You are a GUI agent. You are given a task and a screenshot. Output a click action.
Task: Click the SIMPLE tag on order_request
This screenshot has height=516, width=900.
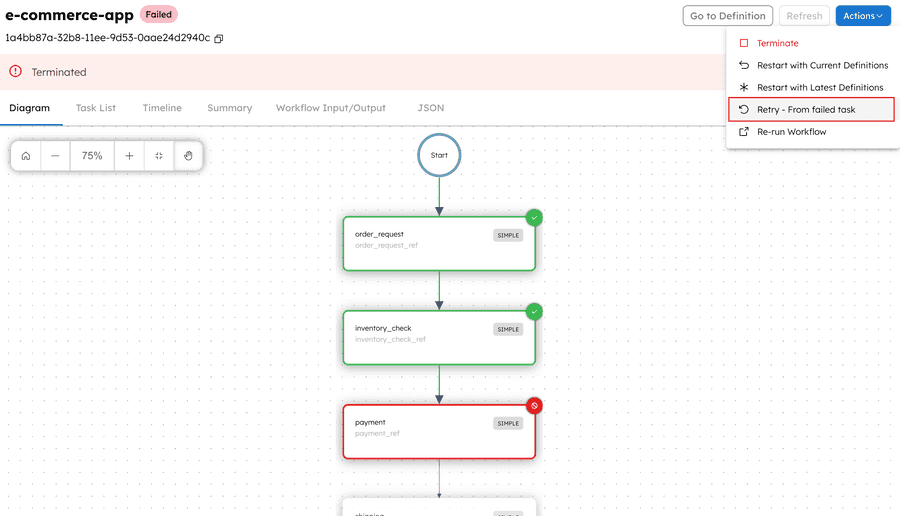[508, 235]
